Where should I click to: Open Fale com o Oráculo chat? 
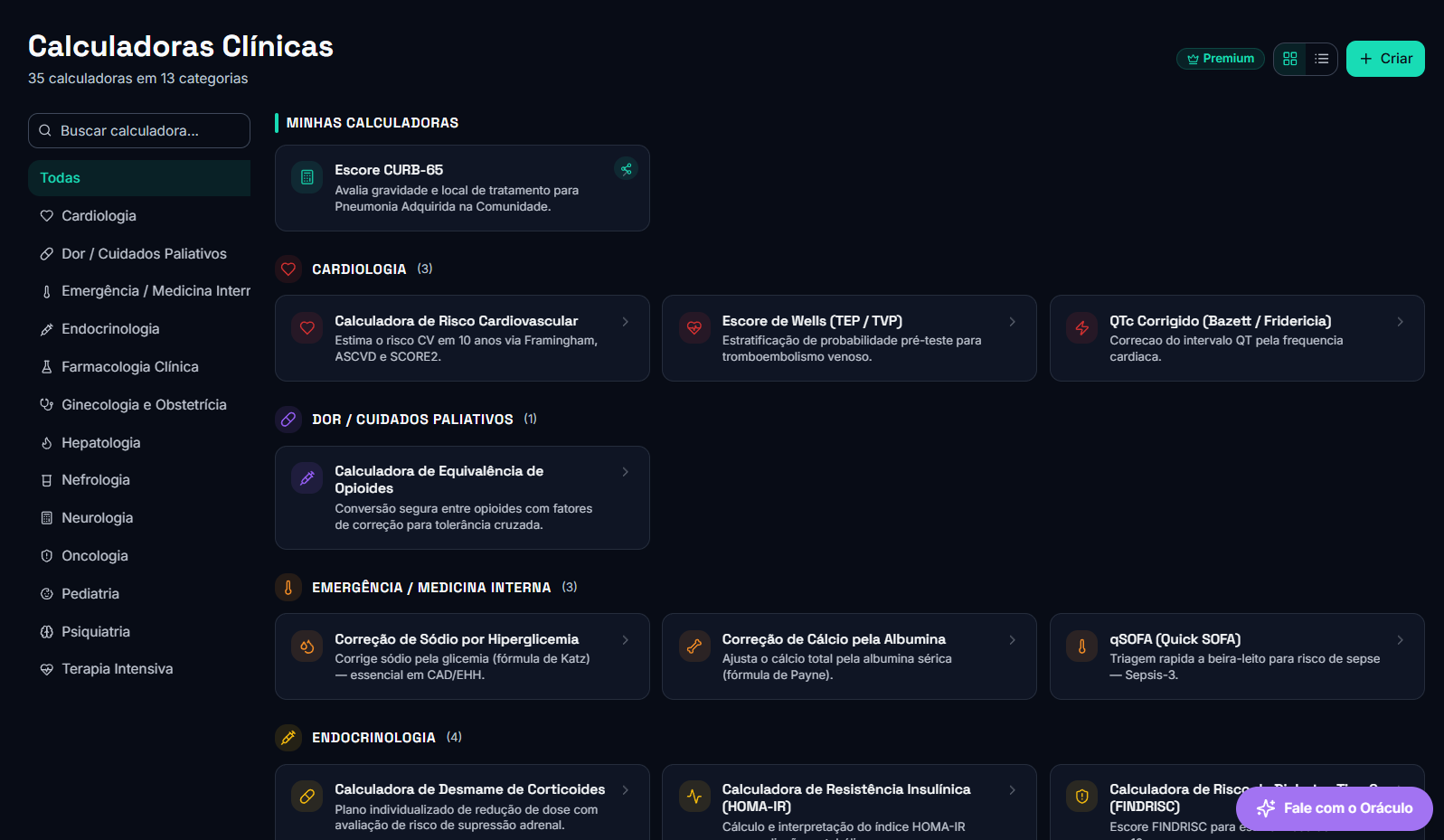click(1335, 808)
